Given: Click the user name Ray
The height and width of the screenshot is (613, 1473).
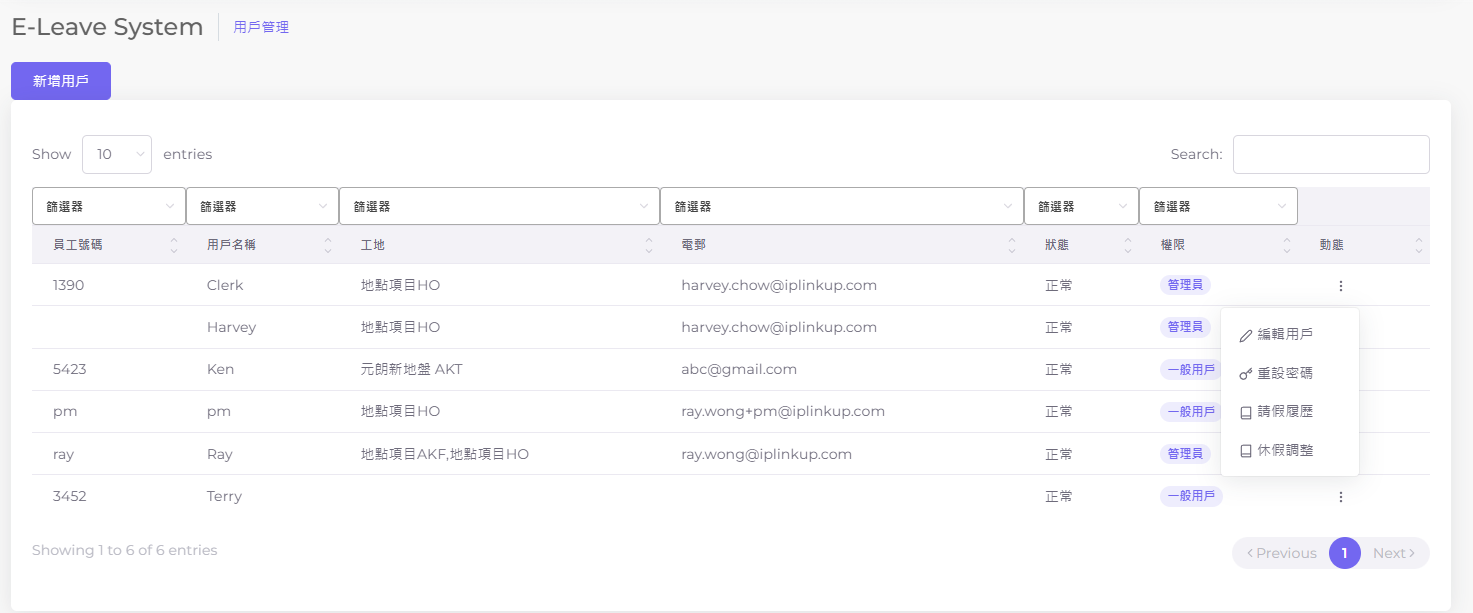Looking at the screenshot, I should click(220, 454).
